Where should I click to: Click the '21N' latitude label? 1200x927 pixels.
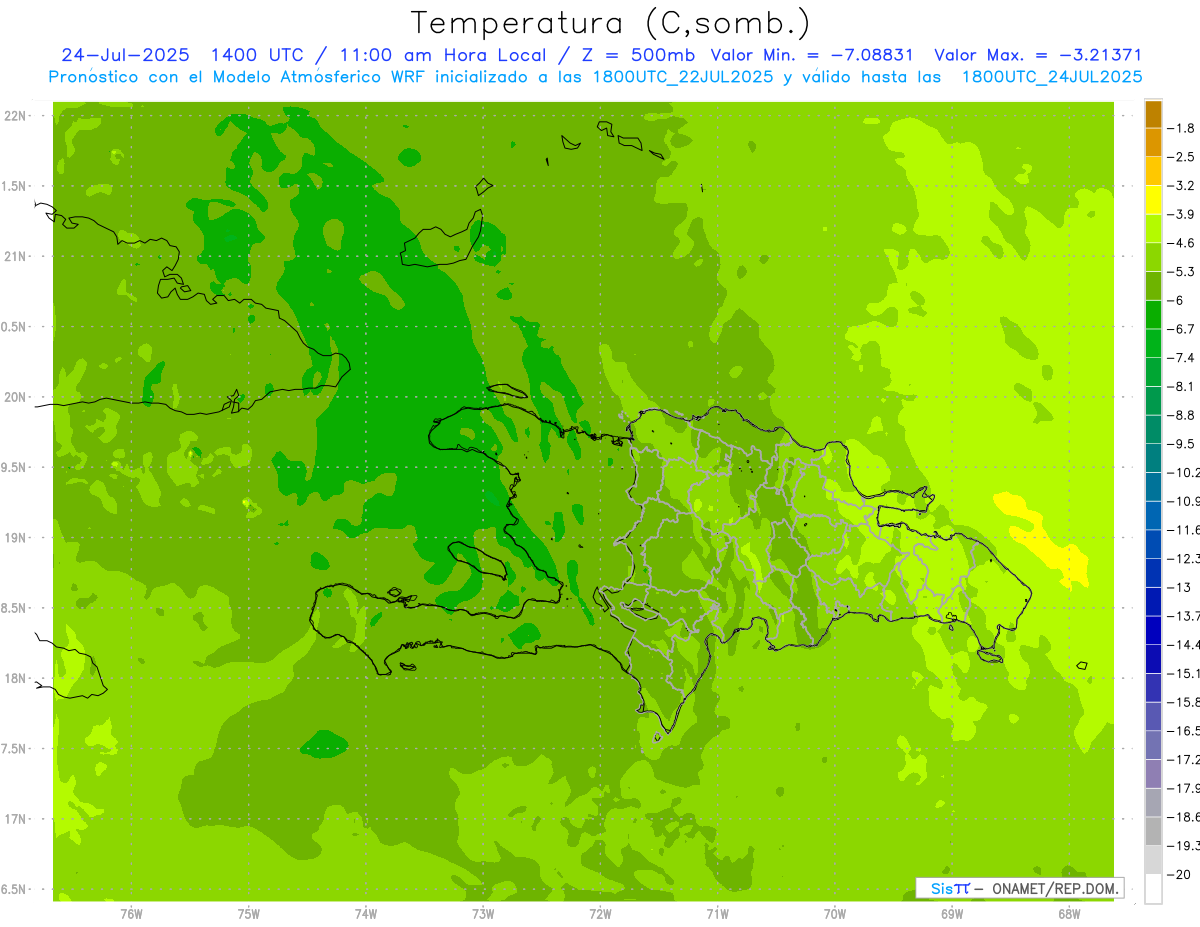(16, 256)
